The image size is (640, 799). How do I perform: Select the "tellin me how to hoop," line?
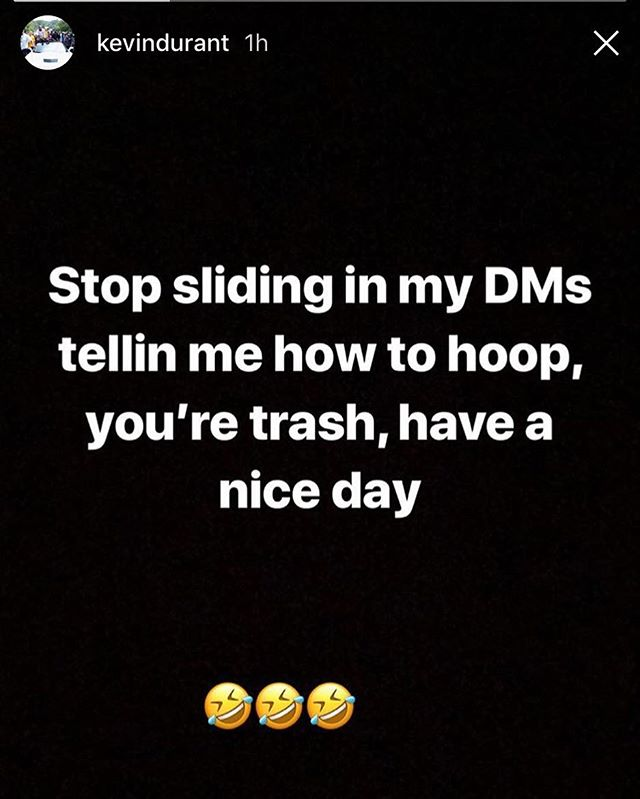click(x=320, y=355)
